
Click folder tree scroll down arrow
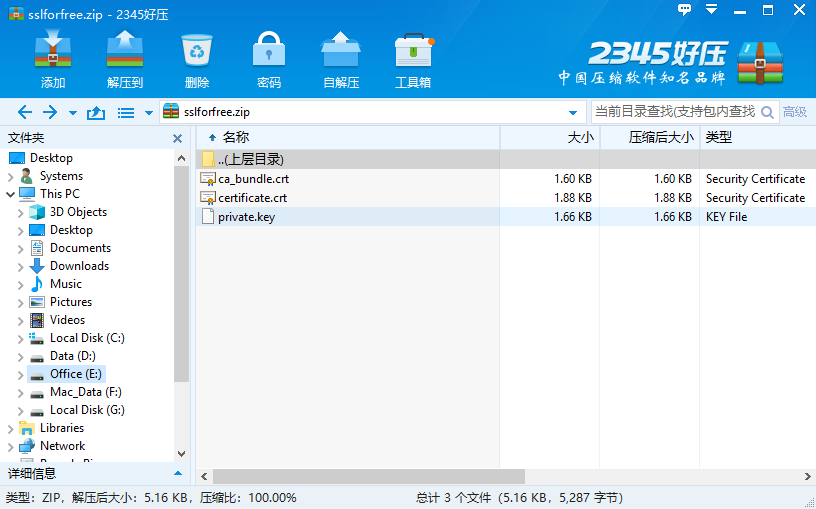click(181, 454)
